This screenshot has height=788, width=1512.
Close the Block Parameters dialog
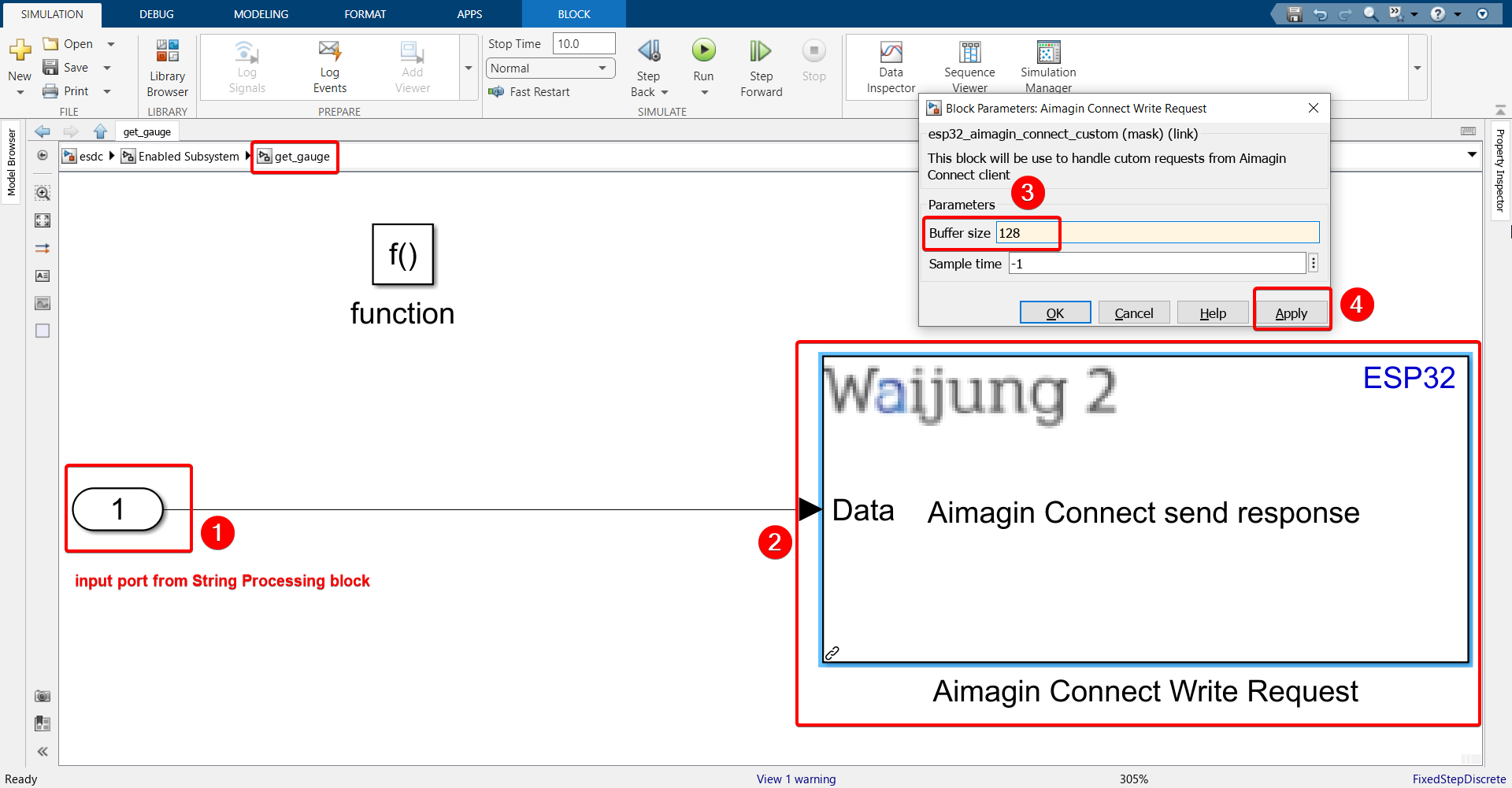click(1314, 108)
